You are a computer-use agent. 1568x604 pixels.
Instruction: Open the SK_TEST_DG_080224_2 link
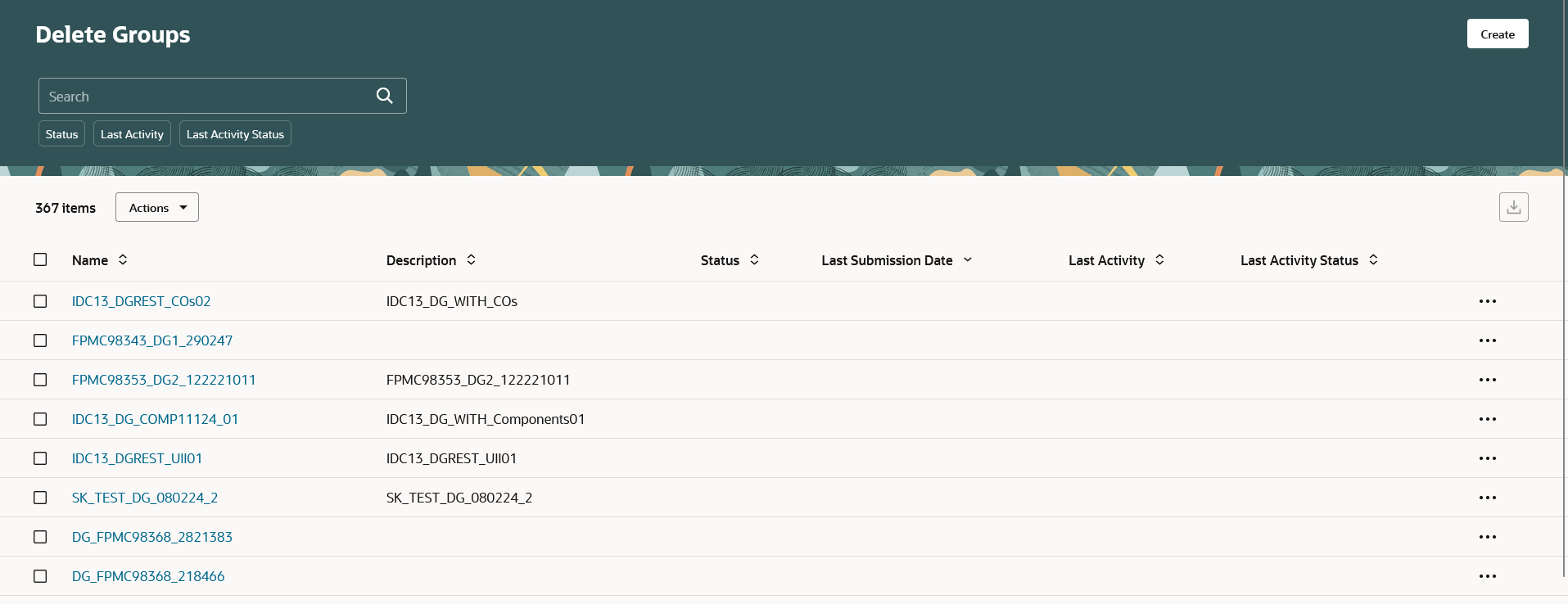(145, 498)
